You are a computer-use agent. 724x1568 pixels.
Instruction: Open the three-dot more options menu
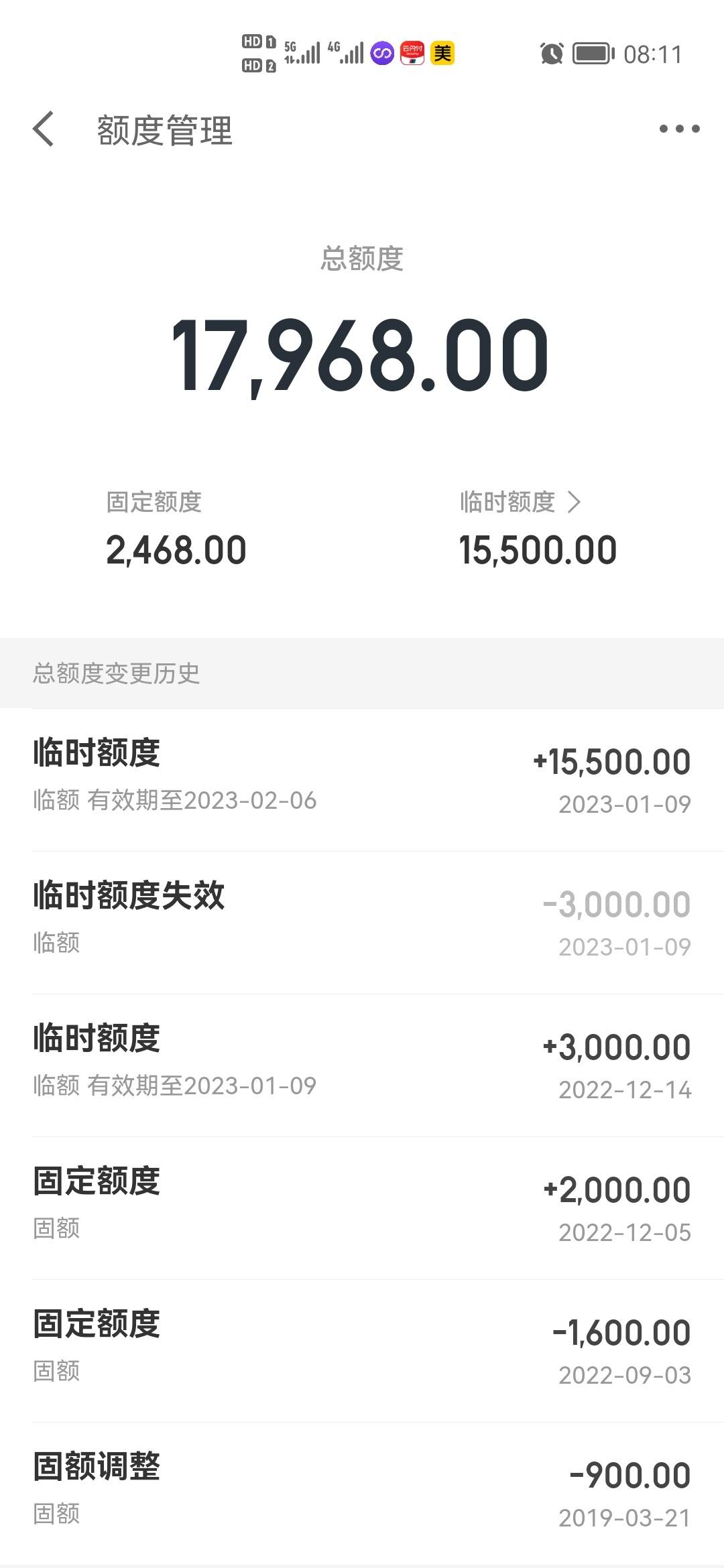coord(679,129)
